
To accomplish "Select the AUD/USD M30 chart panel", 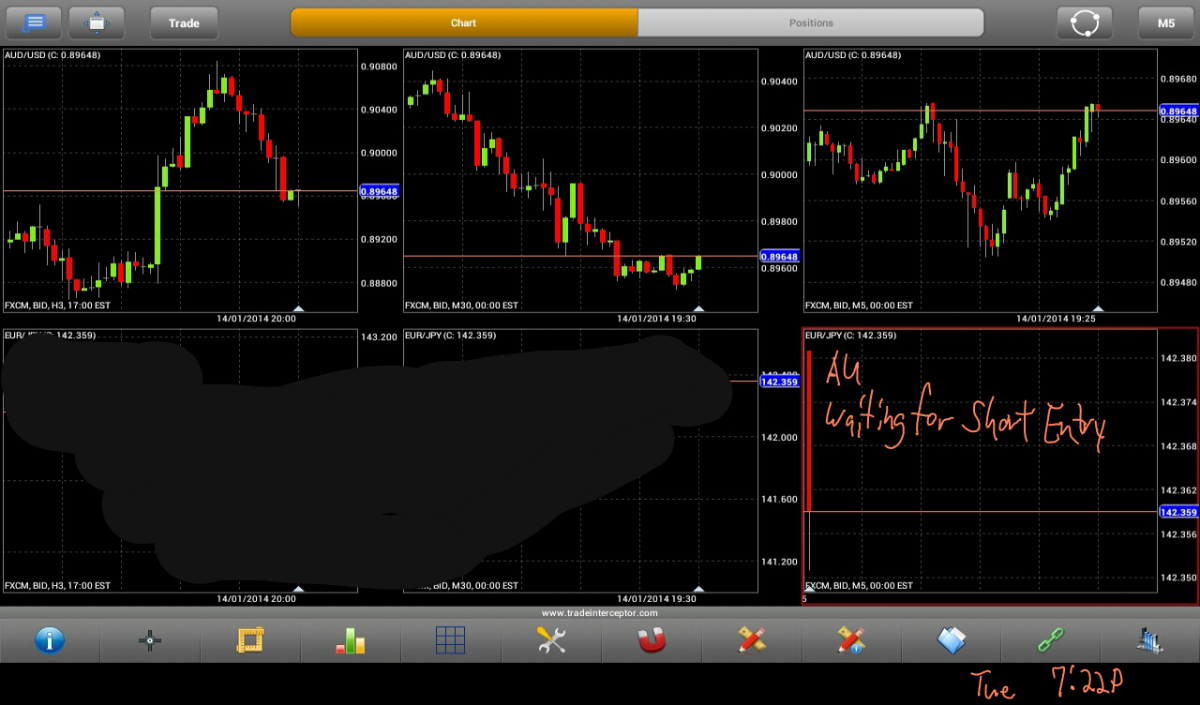I will click(x=580, y=180).
